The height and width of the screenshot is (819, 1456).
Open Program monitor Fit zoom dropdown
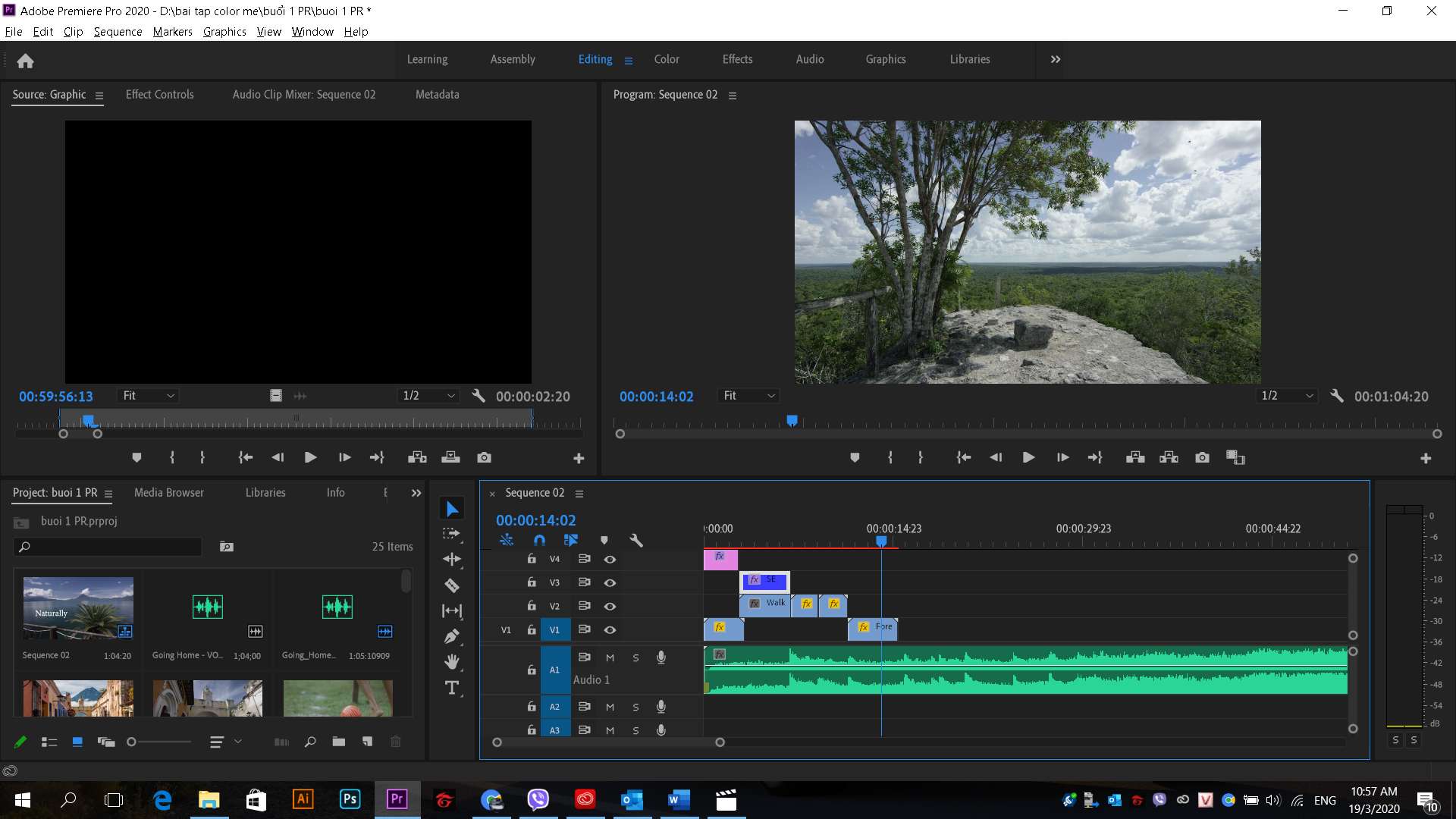749,396
